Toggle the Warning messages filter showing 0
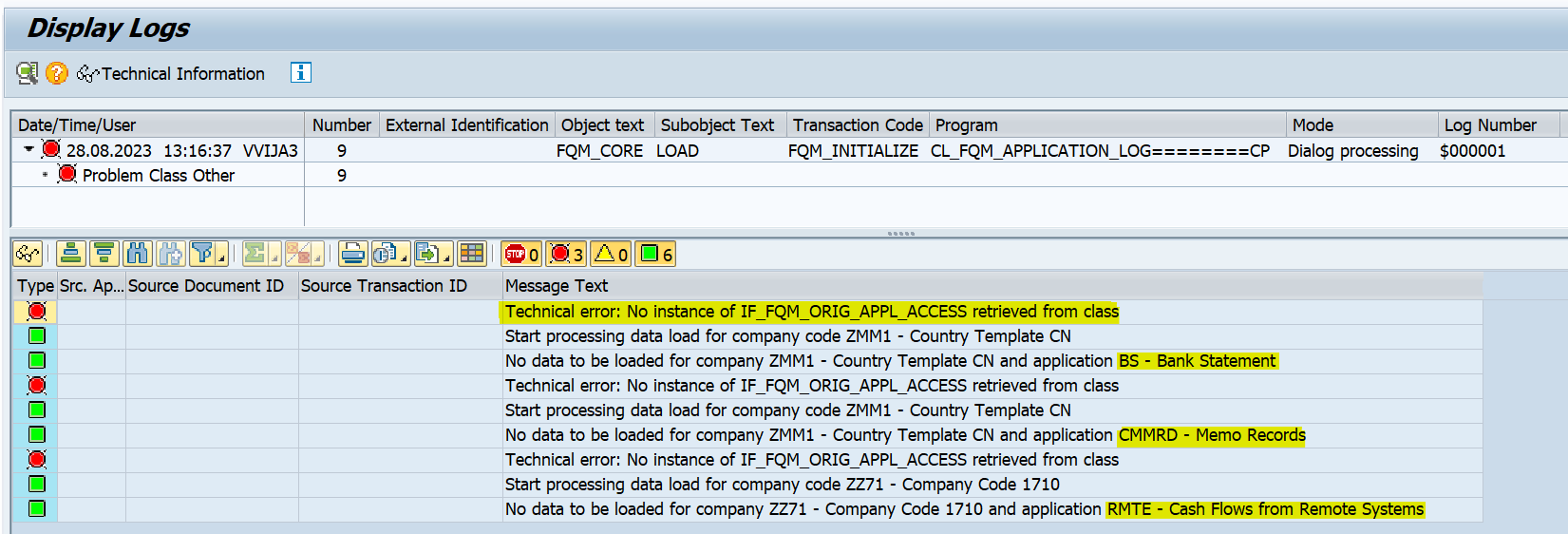The width and height of the screenshot is (1568, 534). click(611, 254)
